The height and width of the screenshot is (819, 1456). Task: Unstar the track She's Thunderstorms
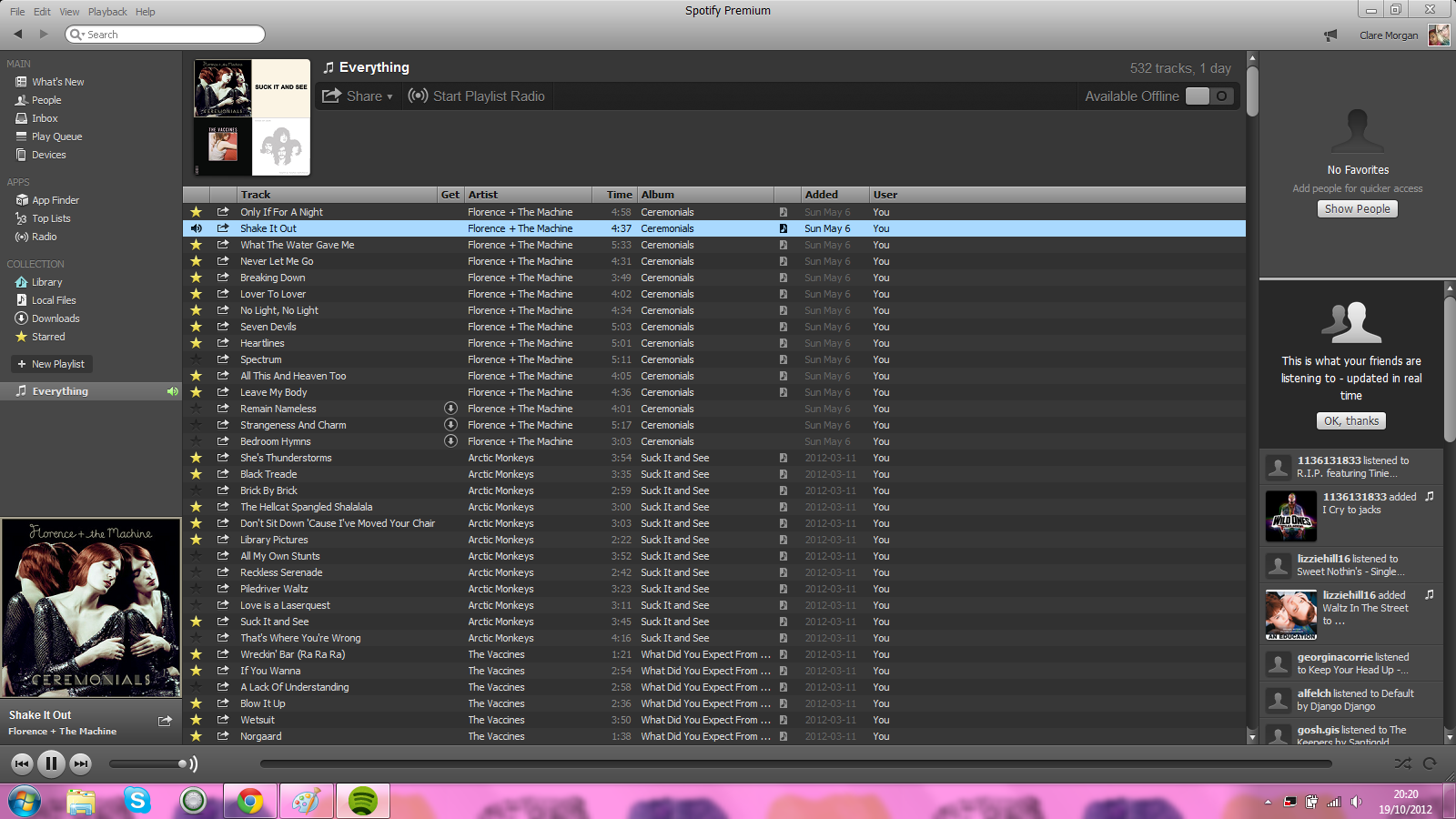tap(196, 458)
